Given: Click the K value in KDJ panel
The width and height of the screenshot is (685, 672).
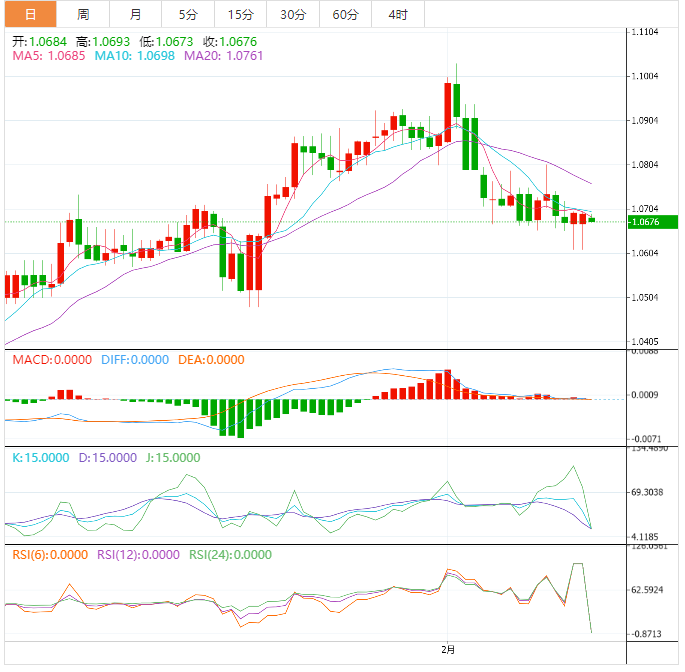Looking at the screenshot, I should tap(40, 457).
